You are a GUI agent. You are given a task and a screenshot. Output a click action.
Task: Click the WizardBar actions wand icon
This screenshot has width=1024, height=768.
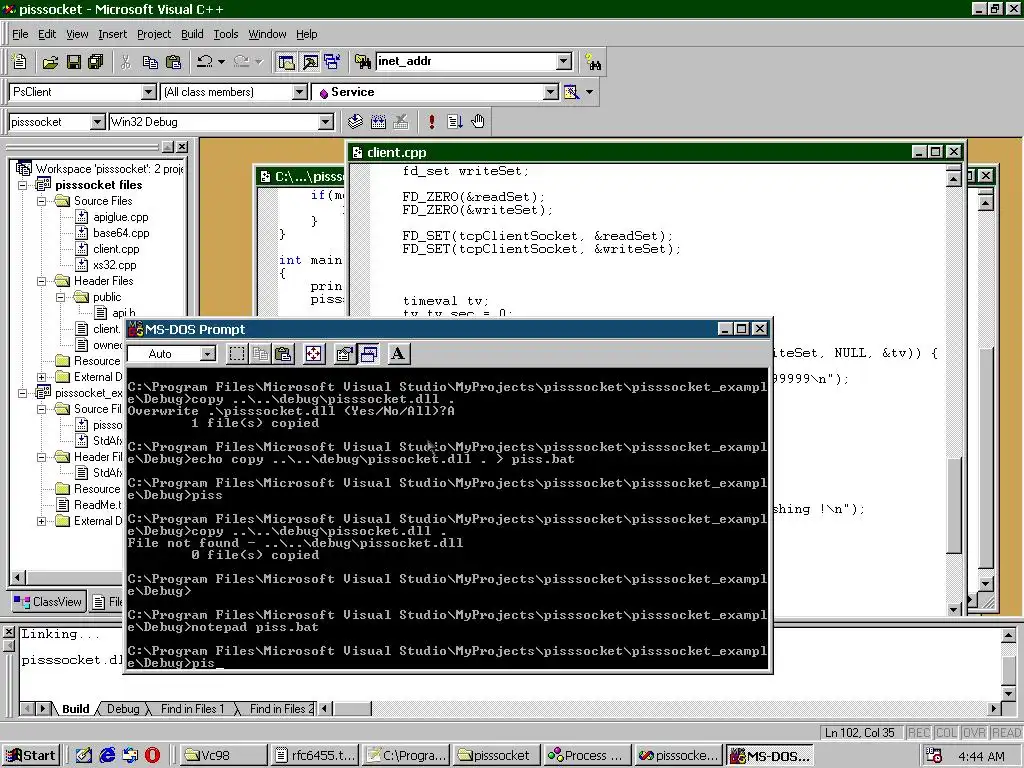(x=571, y=92)
